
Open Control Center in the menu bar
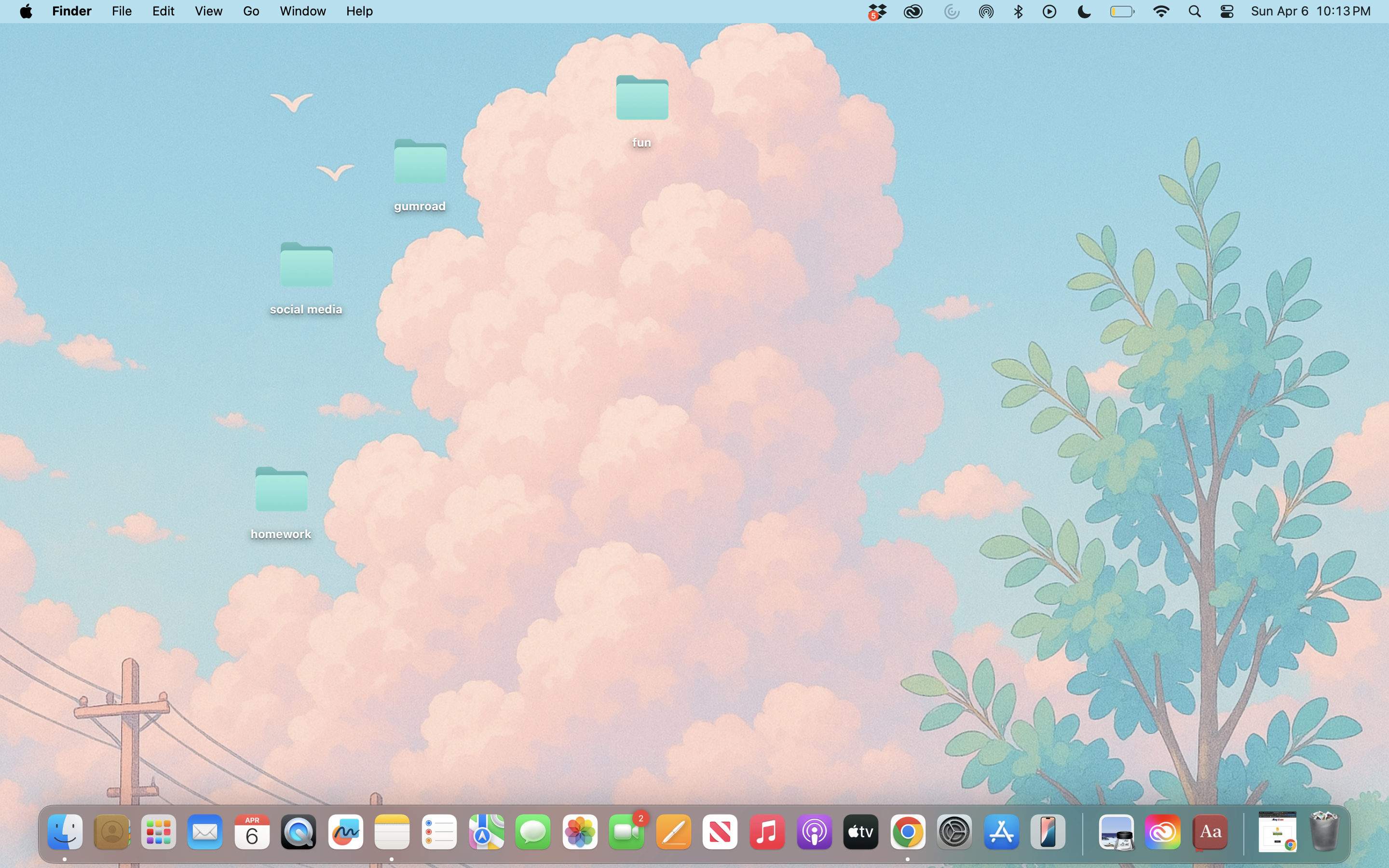(x=1227, y=12)
